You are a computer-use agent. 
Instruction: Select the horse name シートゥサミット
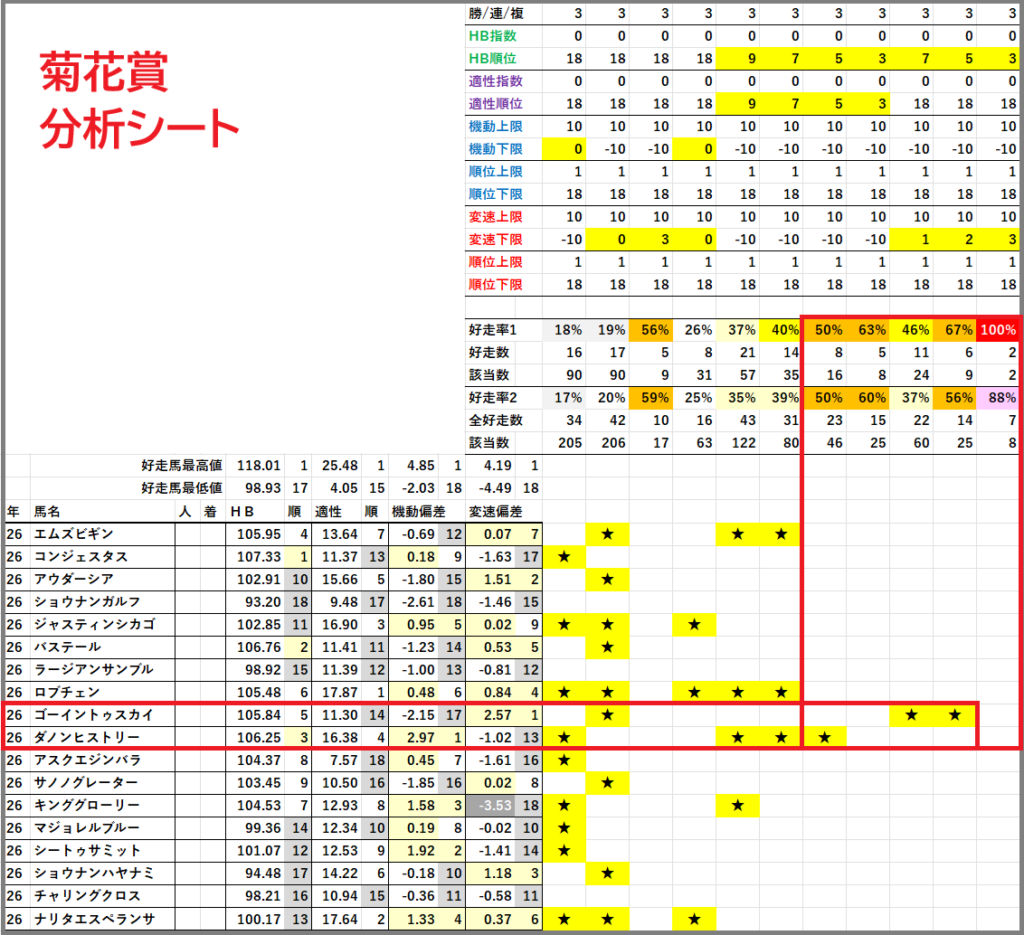87,851
